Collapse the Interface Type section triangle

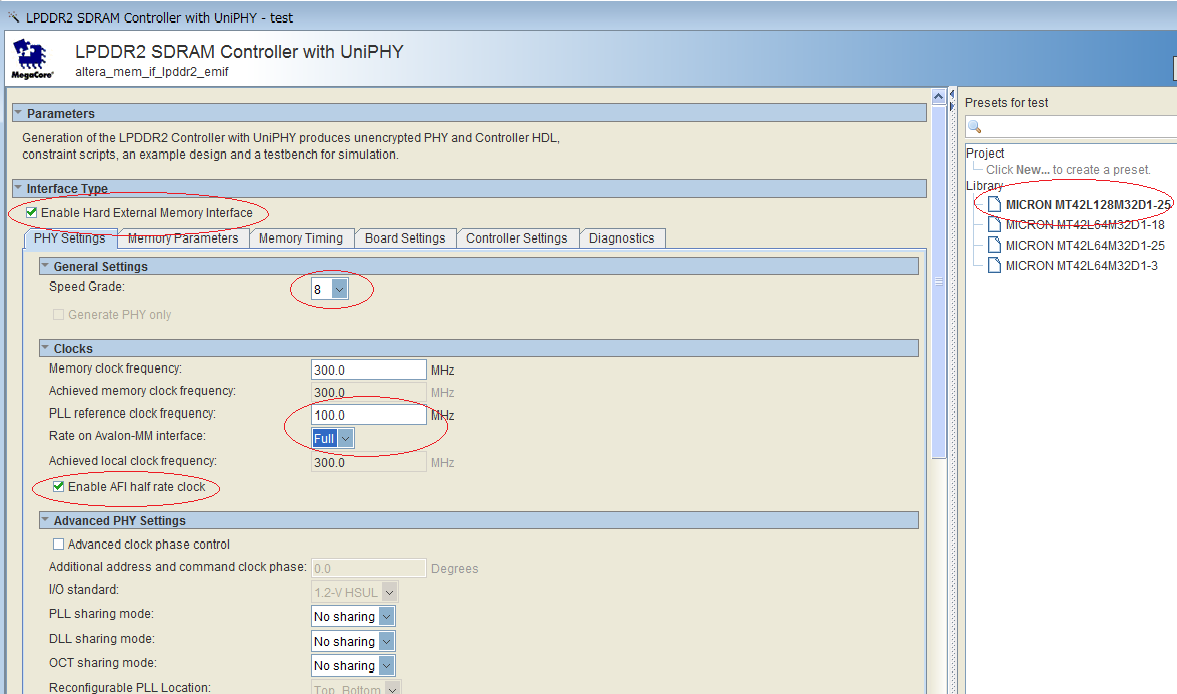(19, 188)
